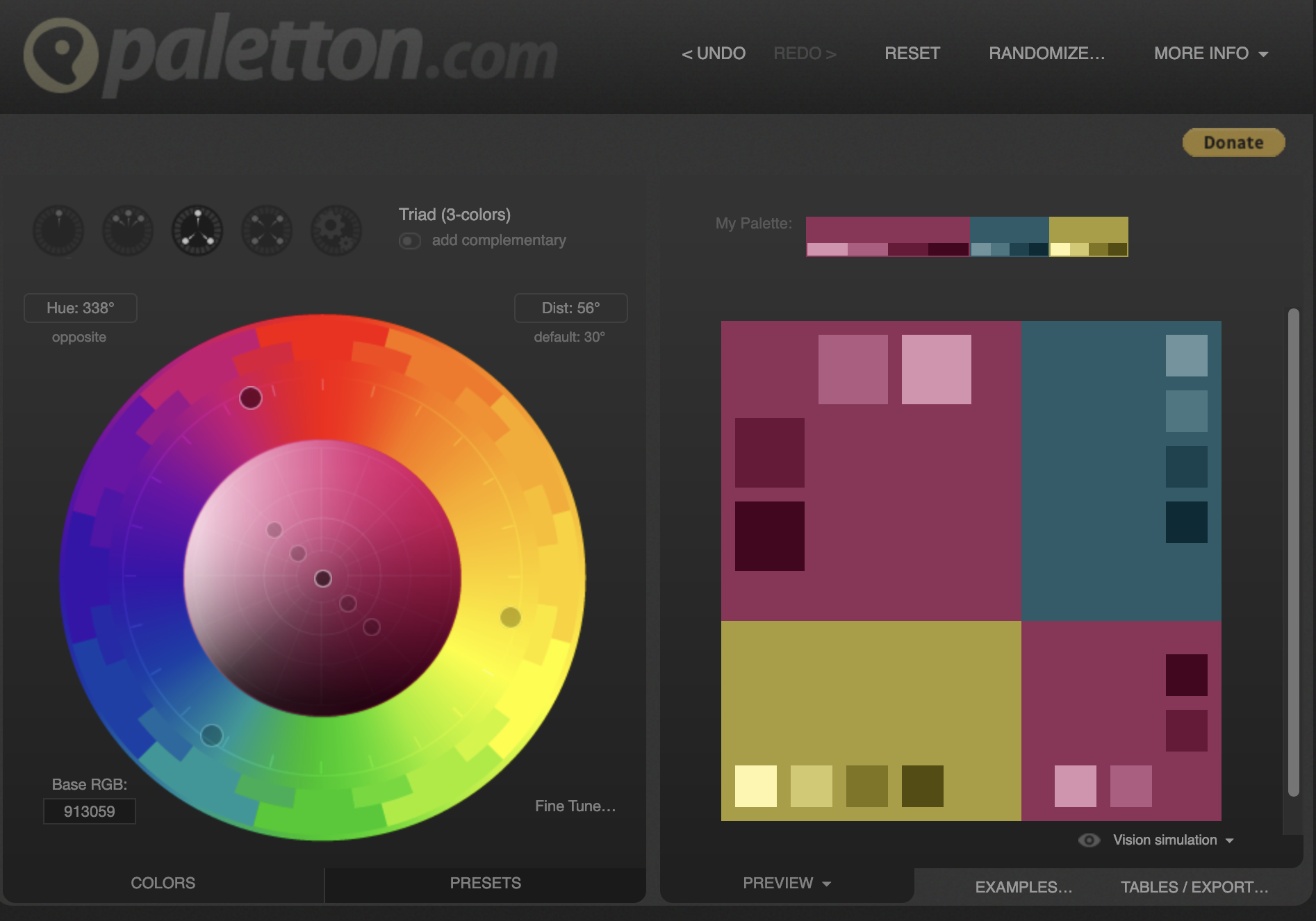Click the Base RGB 913059 input field

point(90,811)
